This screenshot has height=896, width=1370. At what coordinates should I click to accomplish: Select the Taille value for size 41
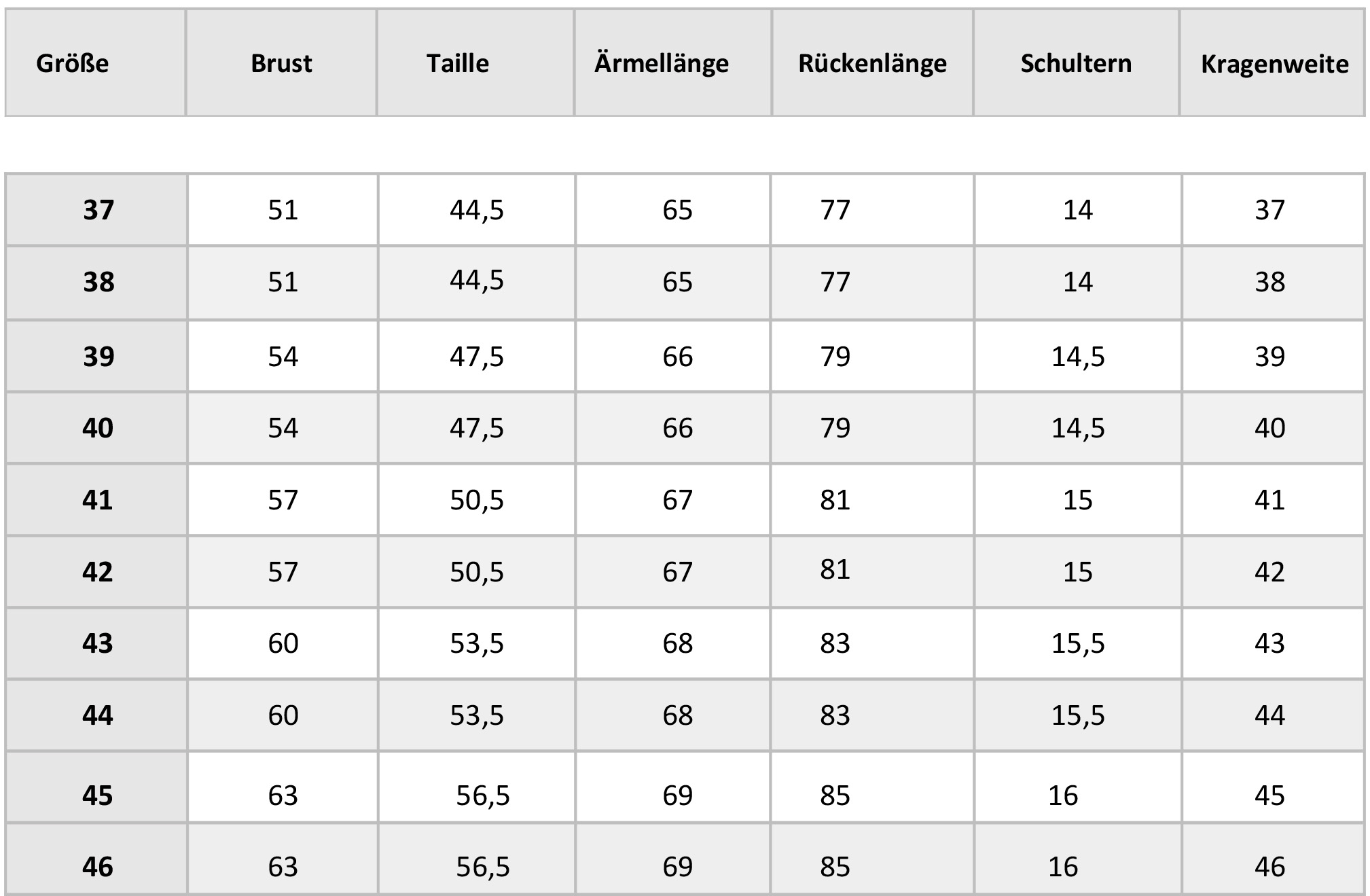pyautogui.click(x=477, y=500)
